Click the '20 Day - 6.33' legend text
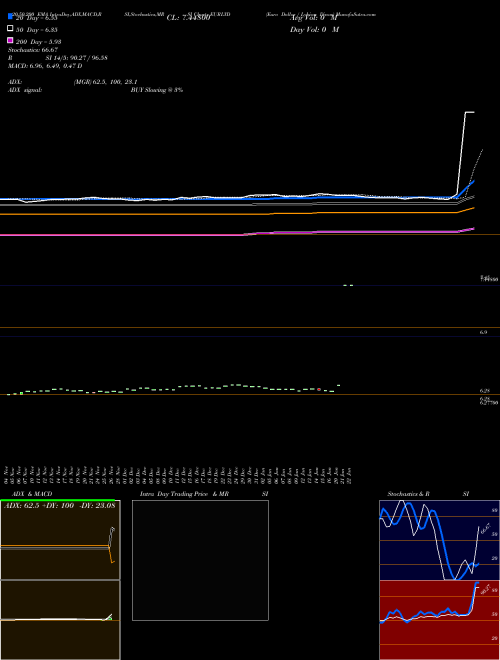500x660 pixels. (37, 18)
